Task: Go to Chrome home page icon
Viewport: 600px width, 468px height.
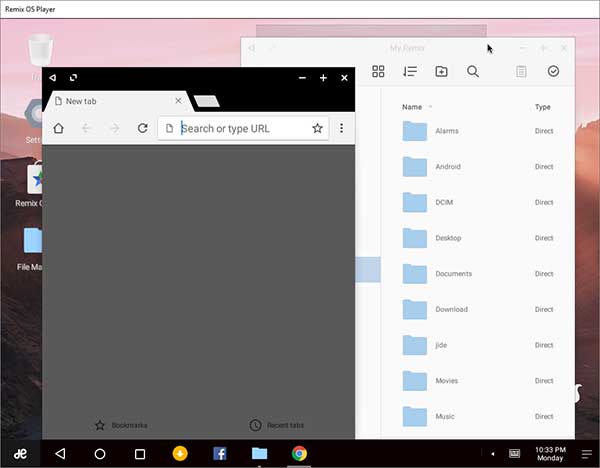Action: (x=59, y=128)
